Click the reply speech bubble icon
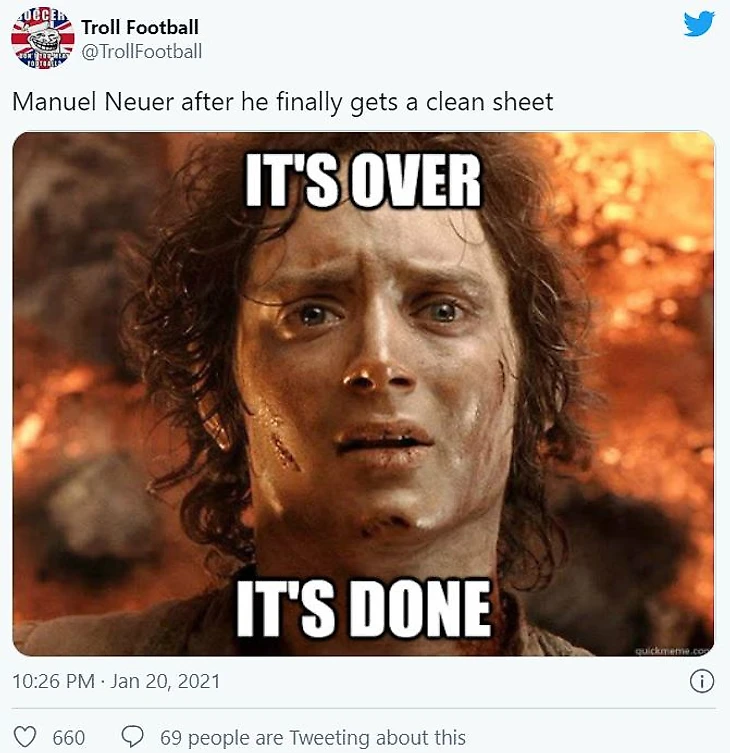This screenshot has height=753, width=730. point(133,738)
